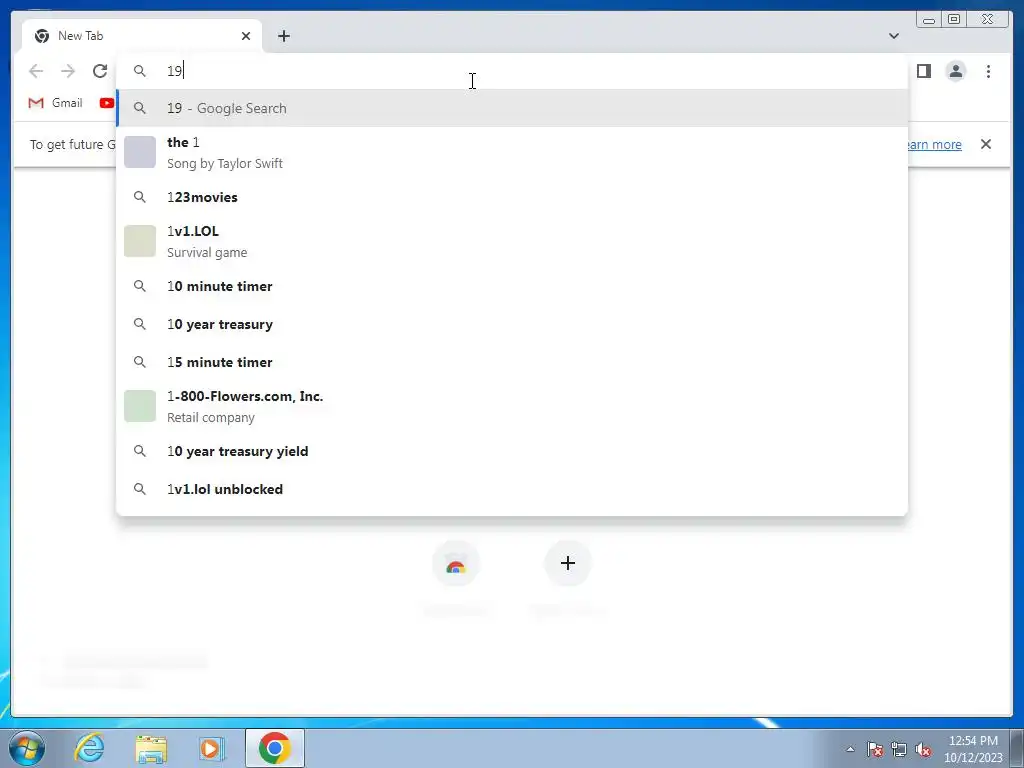Click the magnifier beside '19 - Google Search'

point(140,108)
